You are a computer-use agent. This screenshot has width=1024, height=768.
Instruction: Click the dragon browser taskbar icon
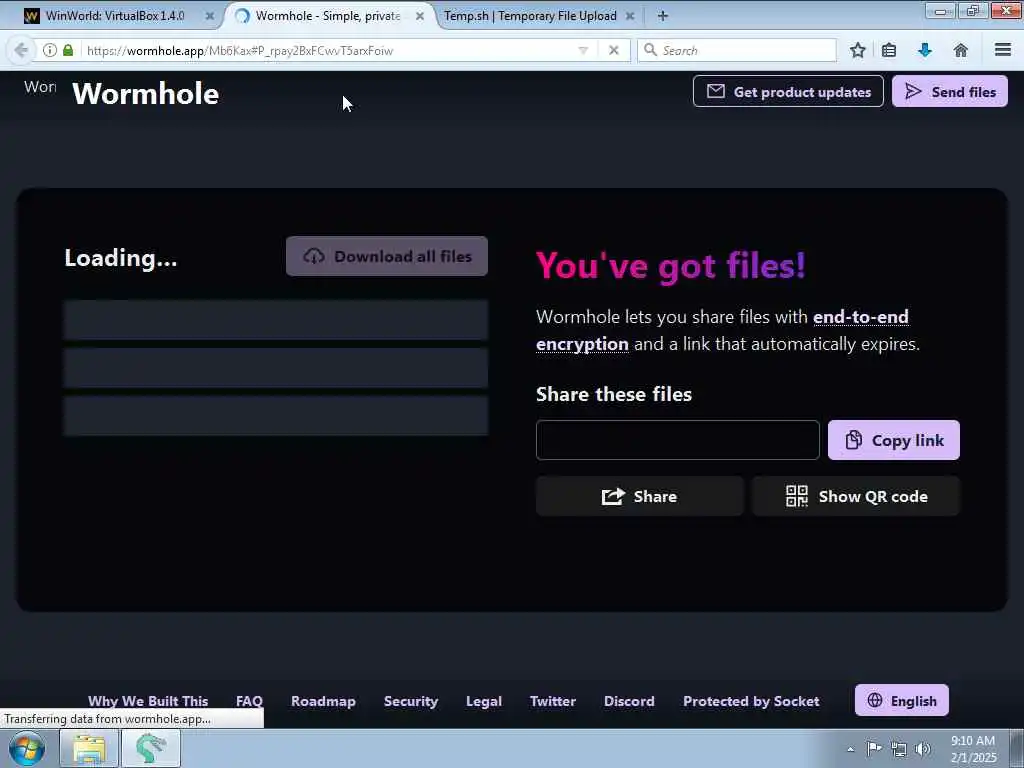(x=151, y=748)
